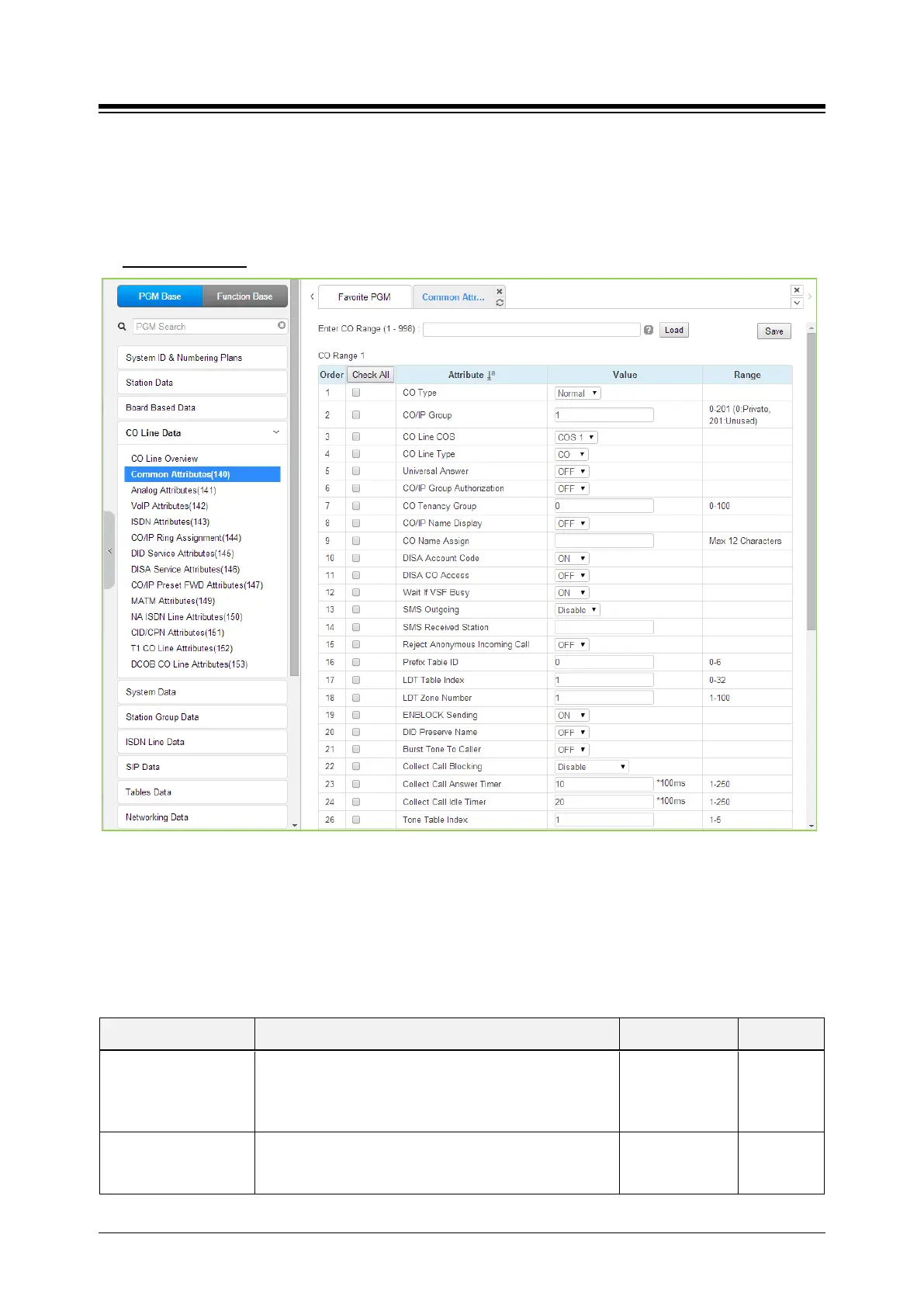Tick the CO Line COS checkbox
This screenshot has height=1307, width=924.
356,437
